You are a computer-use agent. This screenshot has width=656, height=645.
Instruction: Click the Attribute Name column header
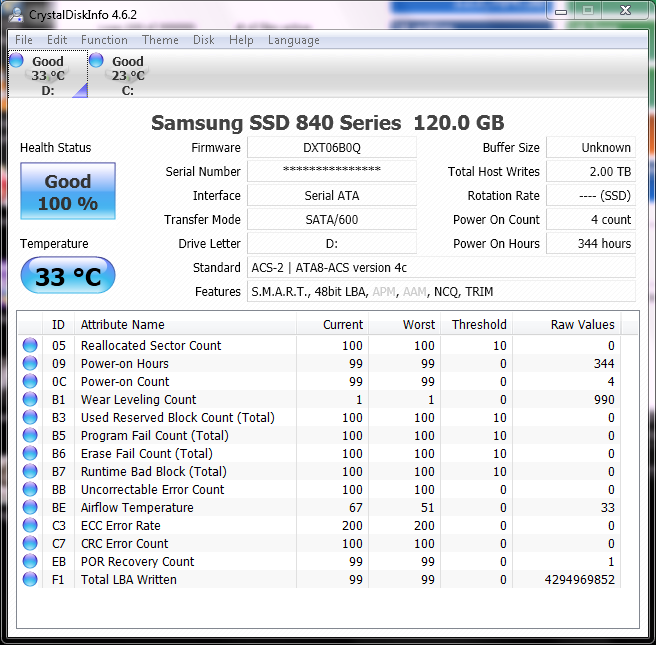tap(186, 325)
